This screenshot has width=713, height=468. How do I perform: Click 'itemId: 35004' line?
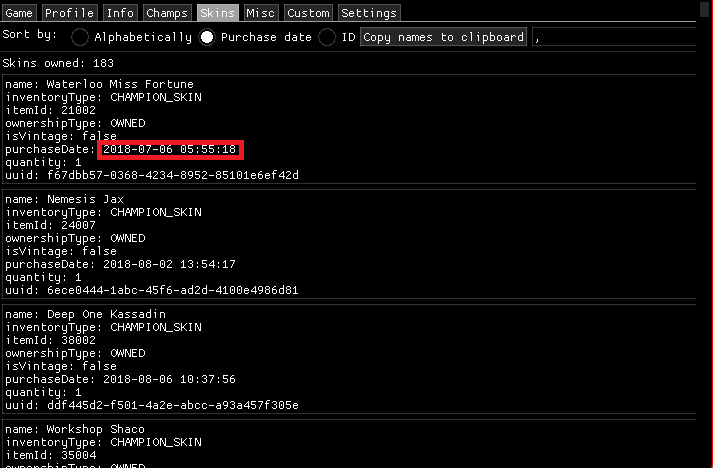[50, 455]
